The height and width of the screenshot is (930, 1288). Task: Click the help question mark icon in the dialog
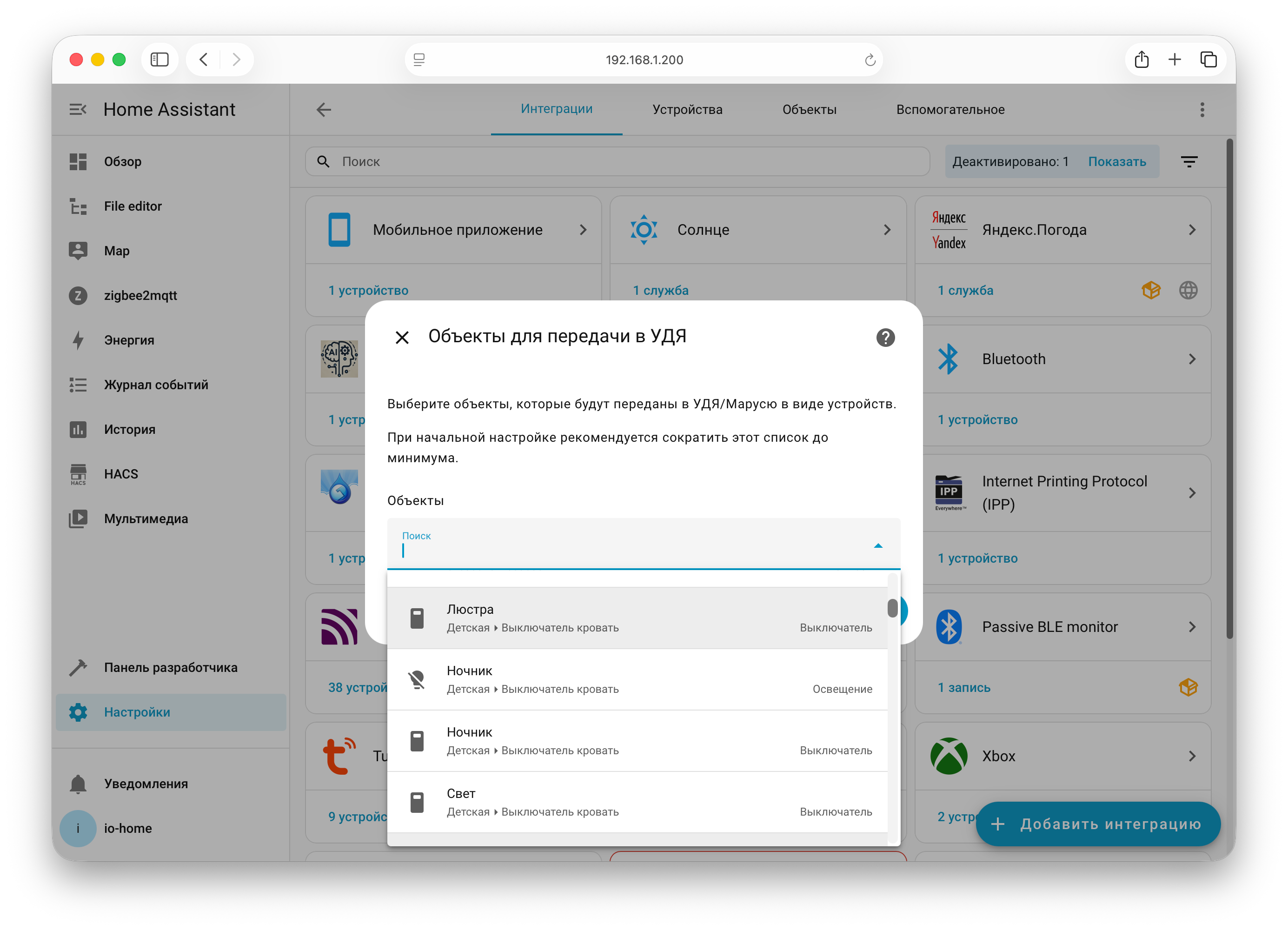[x=885, y=337]
